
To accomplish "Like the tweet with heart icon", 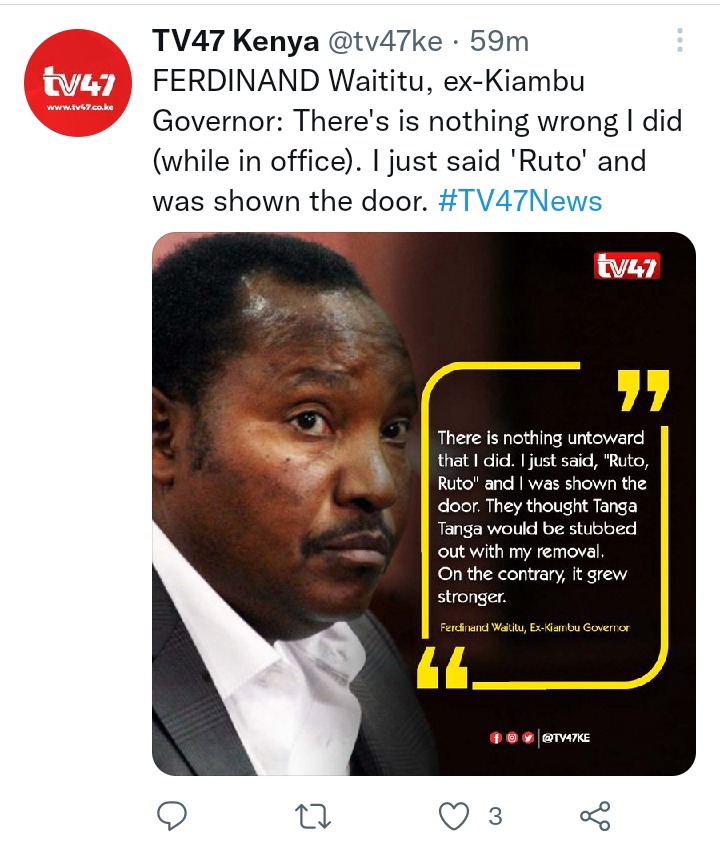I will point(454,817).
